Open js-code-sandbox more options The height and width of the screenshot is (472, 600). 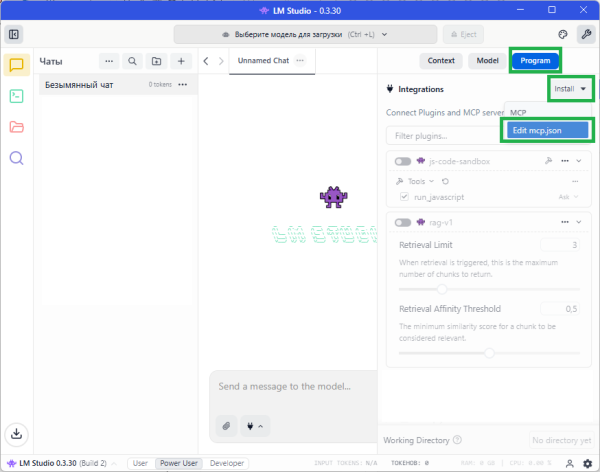coord(565,161)
